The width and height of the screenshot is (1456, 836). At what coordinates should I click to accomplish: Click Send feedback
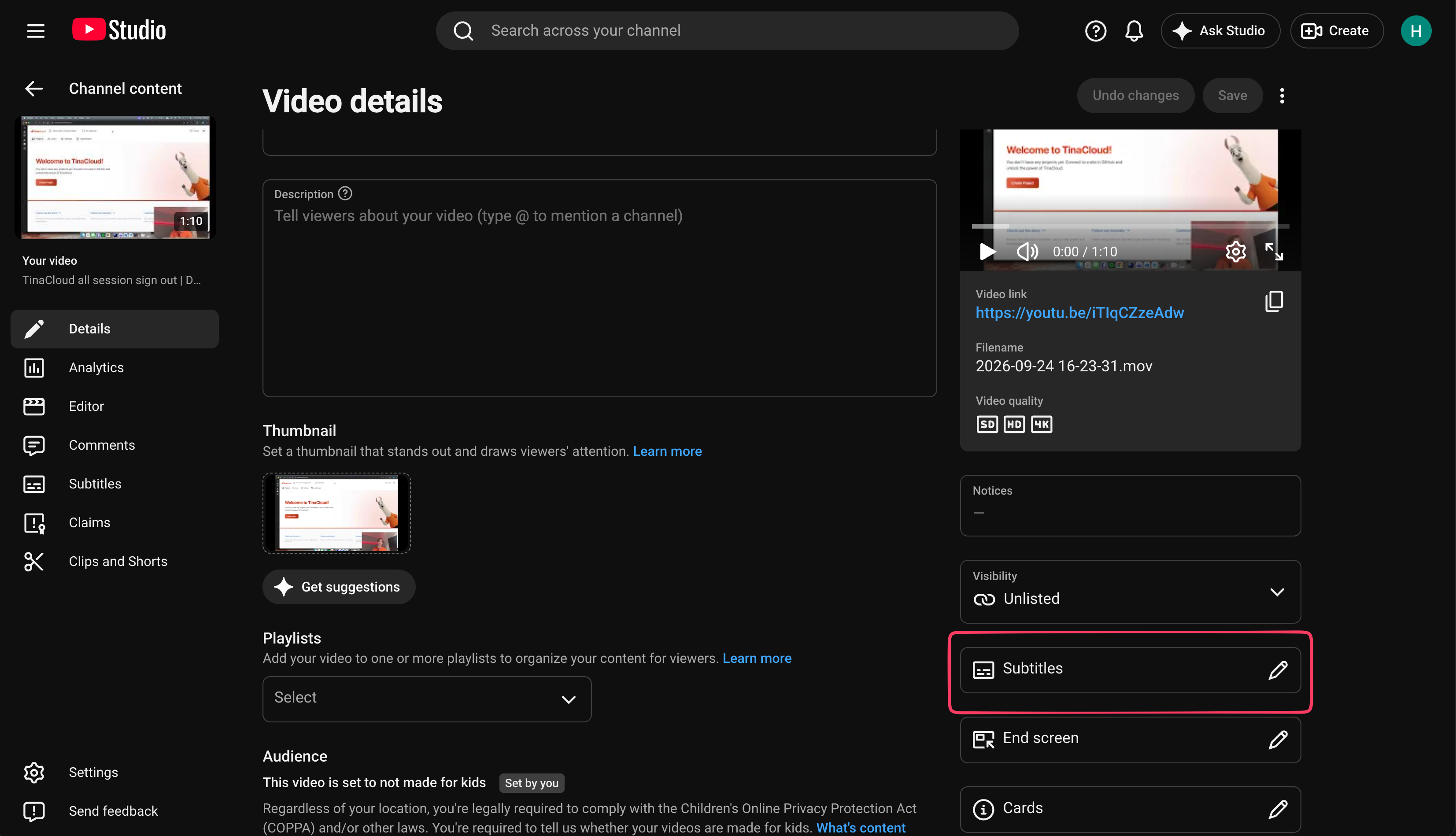115,811
